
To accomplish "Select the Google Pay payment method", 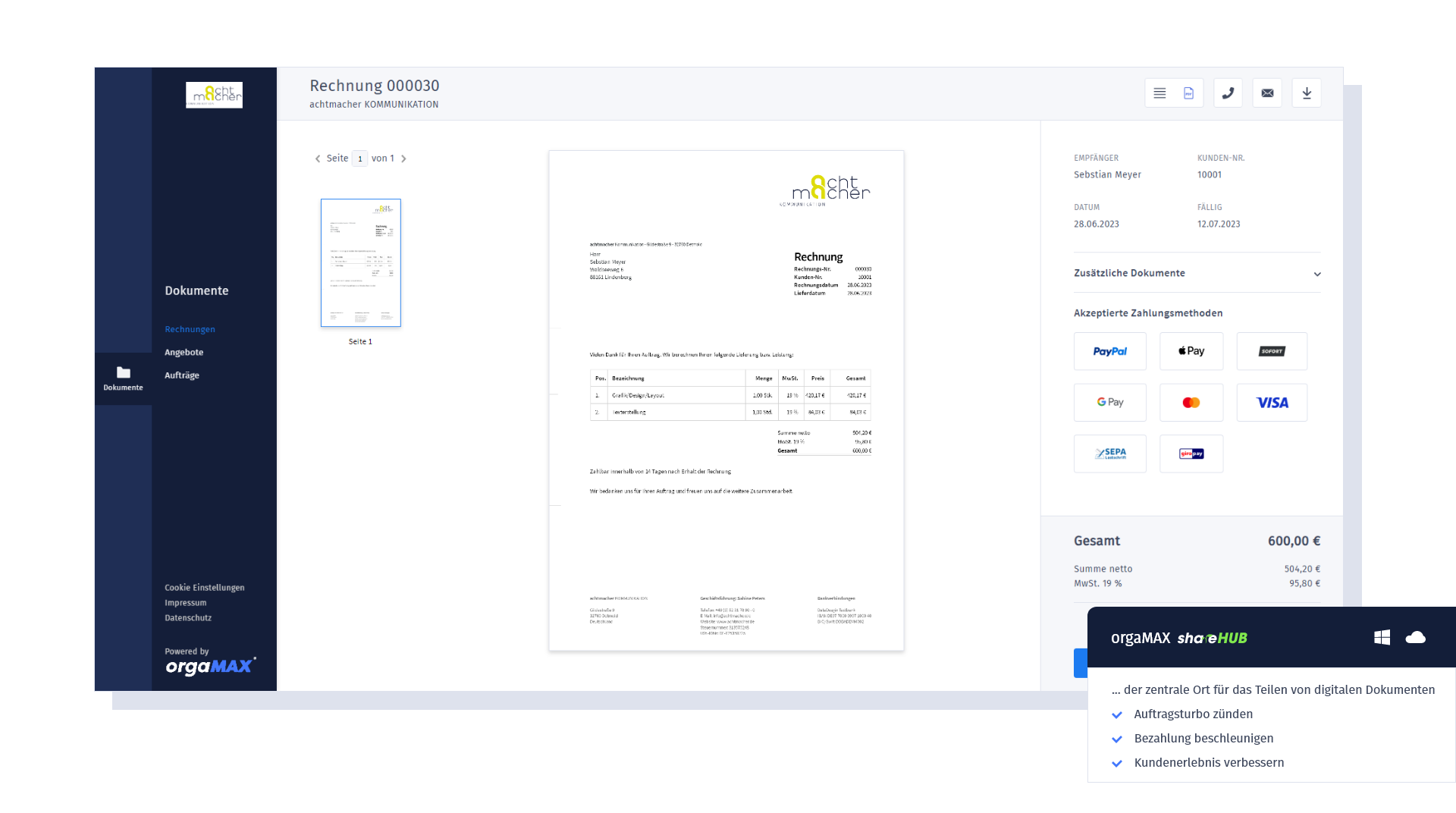I will [1109, 403].
